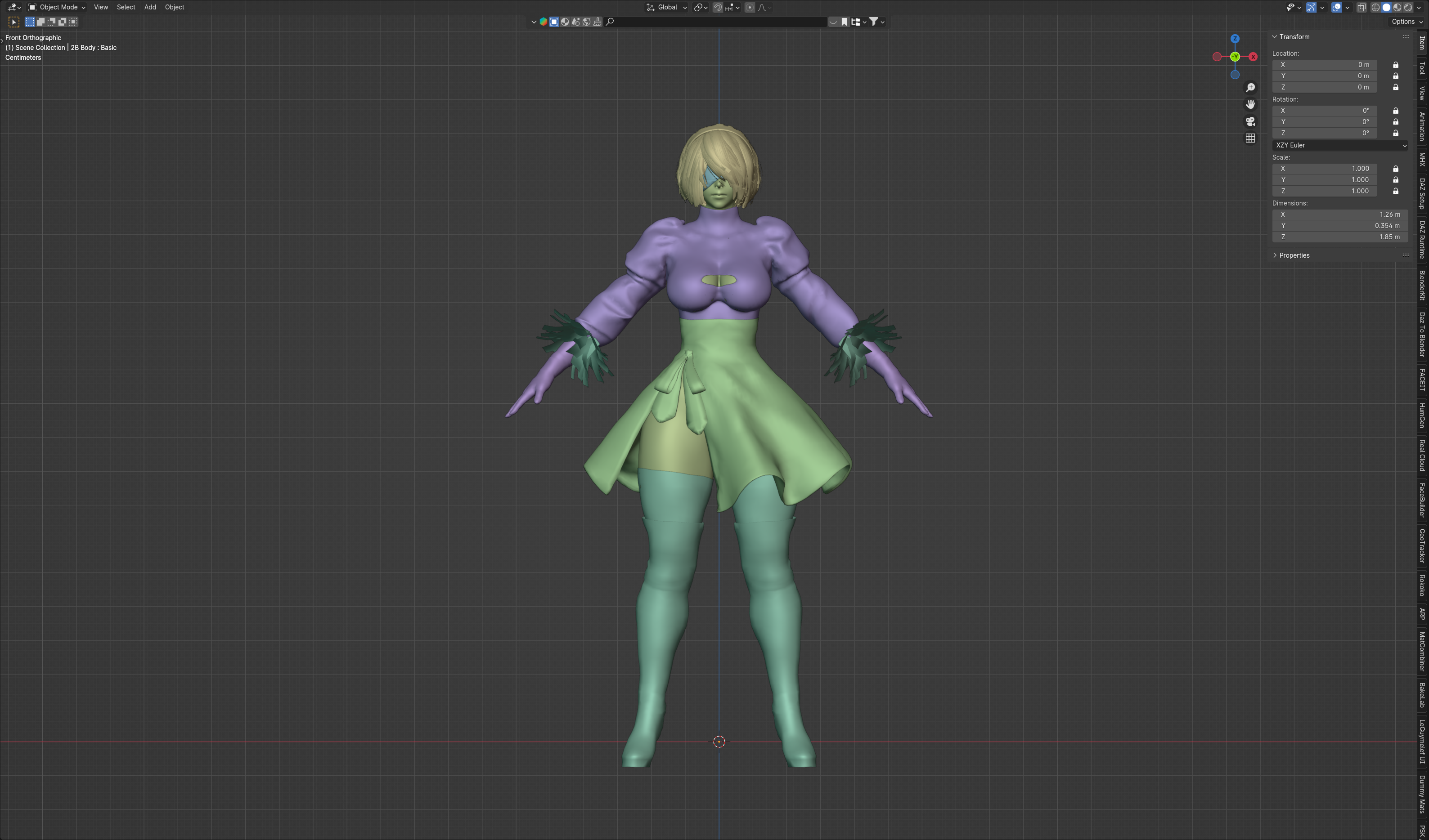Click the Rotation X value field

(1325, 111)
